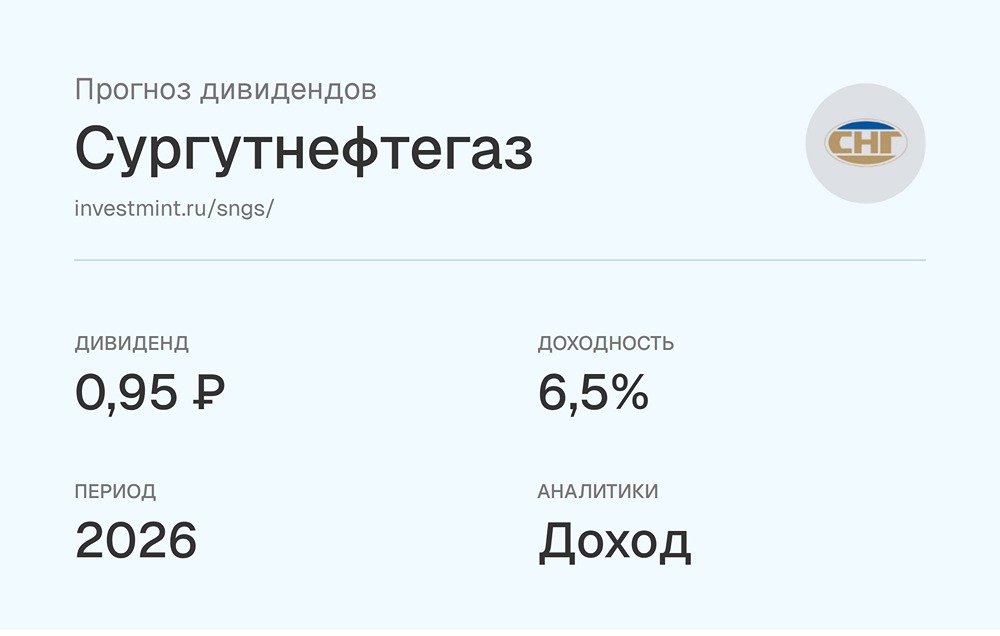Select the Сургутнефтегаз company heading
This screenshot has width=1000, height=636.
coord(304,151)
